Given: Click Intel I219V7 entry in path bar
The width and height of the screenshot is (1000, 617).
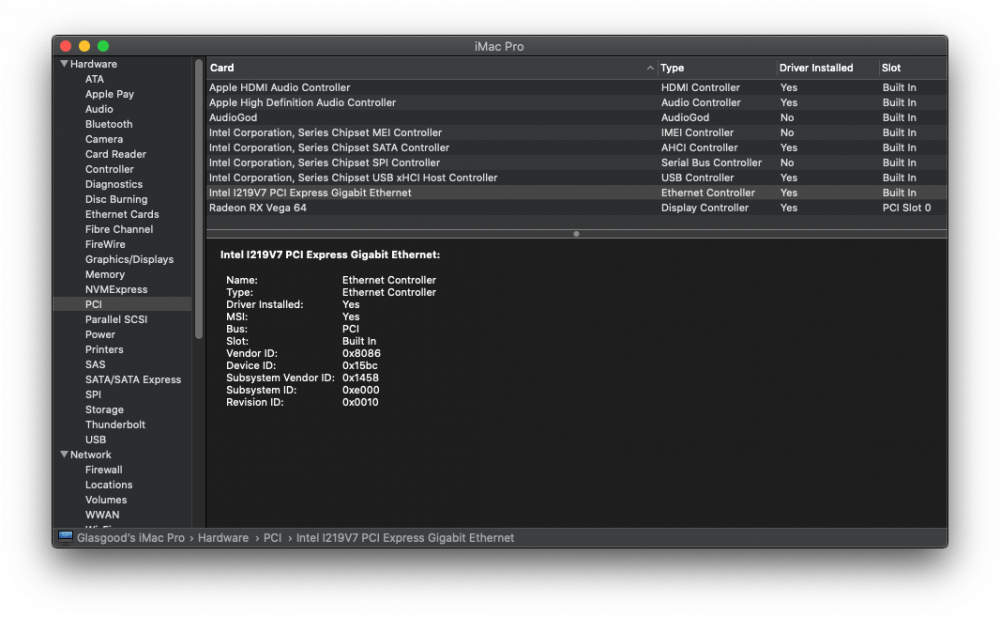Looking at the screenshot, I should tap(405, 537).
